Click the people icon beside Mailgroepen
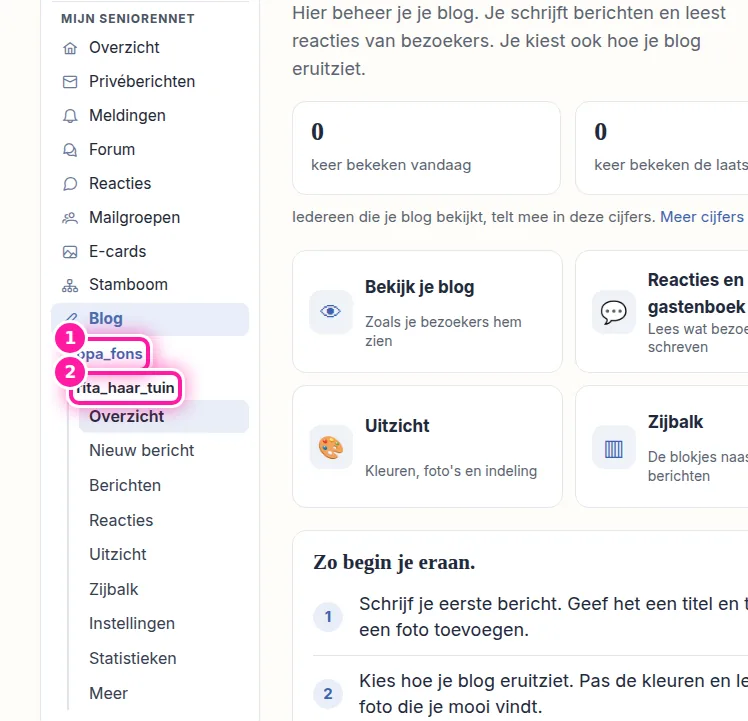This screenshot has width=748, height=721. coord(70,218)
